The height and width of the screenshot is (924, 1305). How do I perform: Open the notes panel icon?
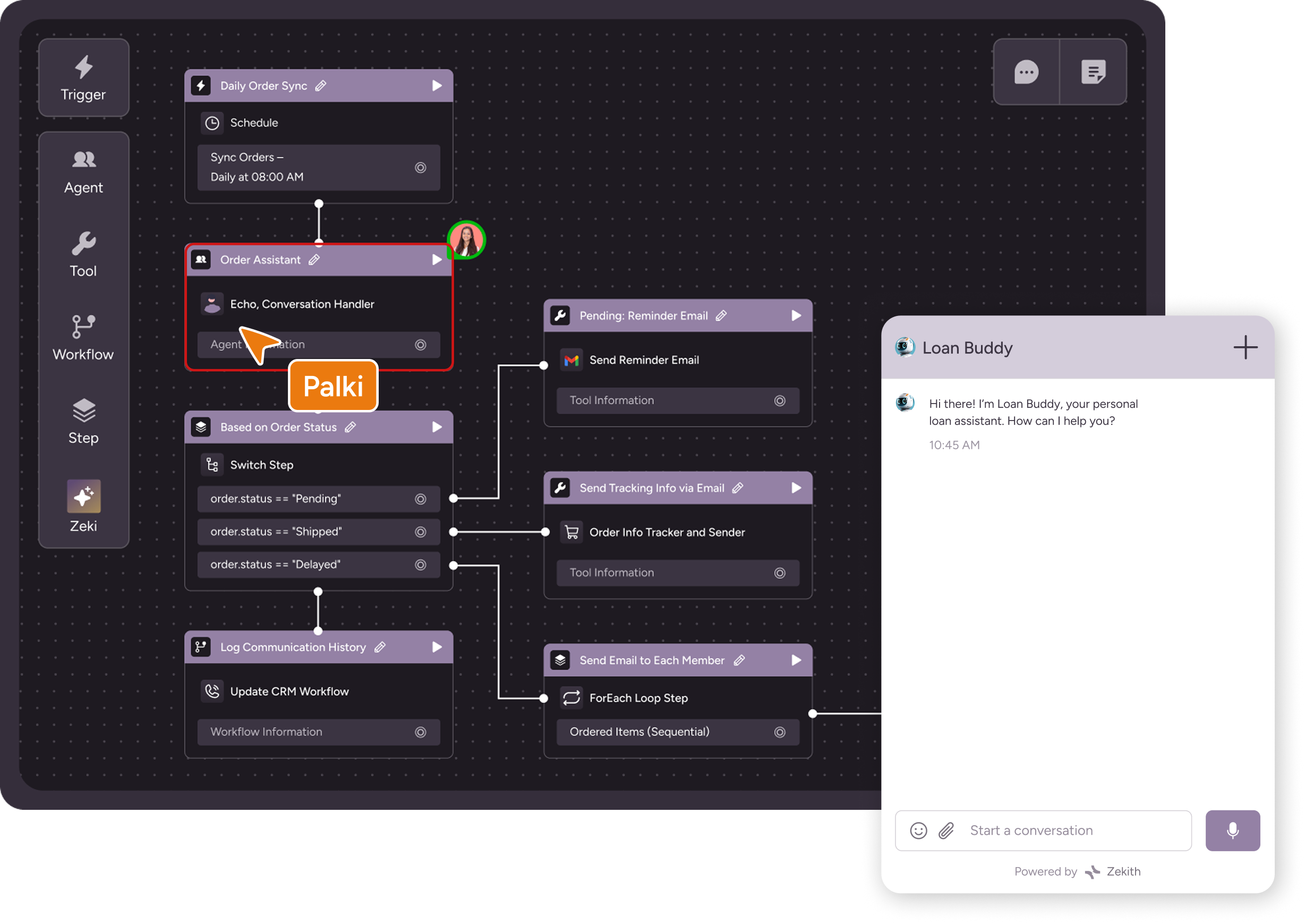[1093, 72]
